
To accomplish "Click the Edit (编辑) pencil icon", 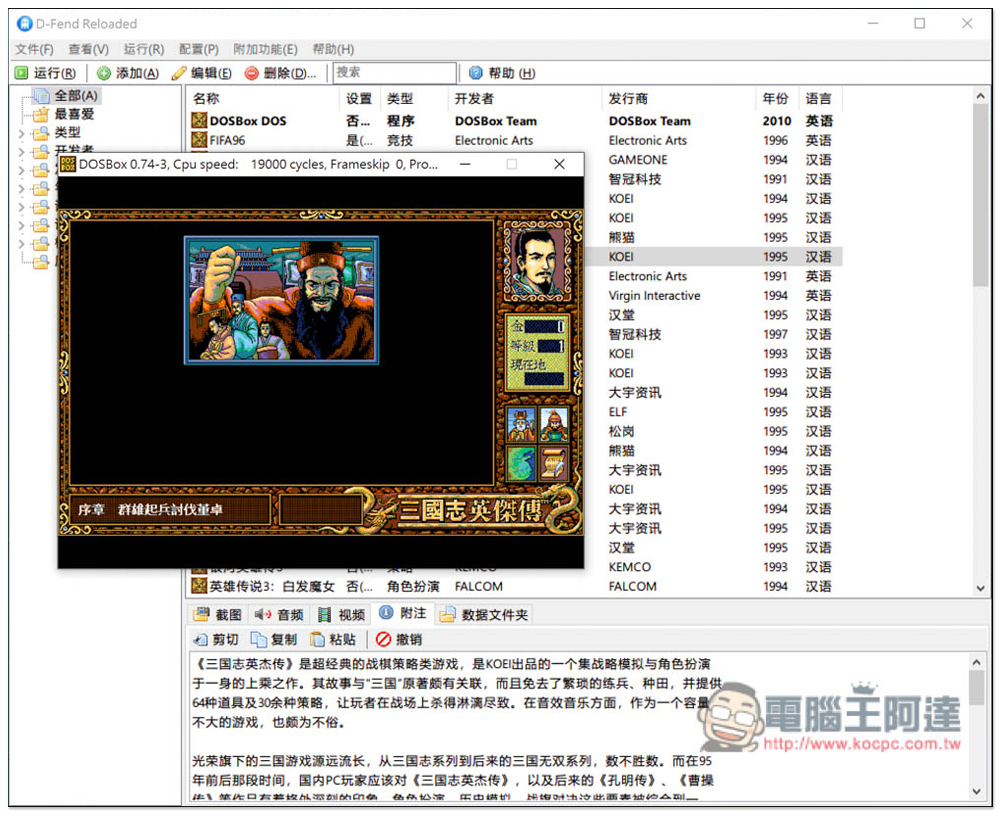I will (x=179, y=73).
